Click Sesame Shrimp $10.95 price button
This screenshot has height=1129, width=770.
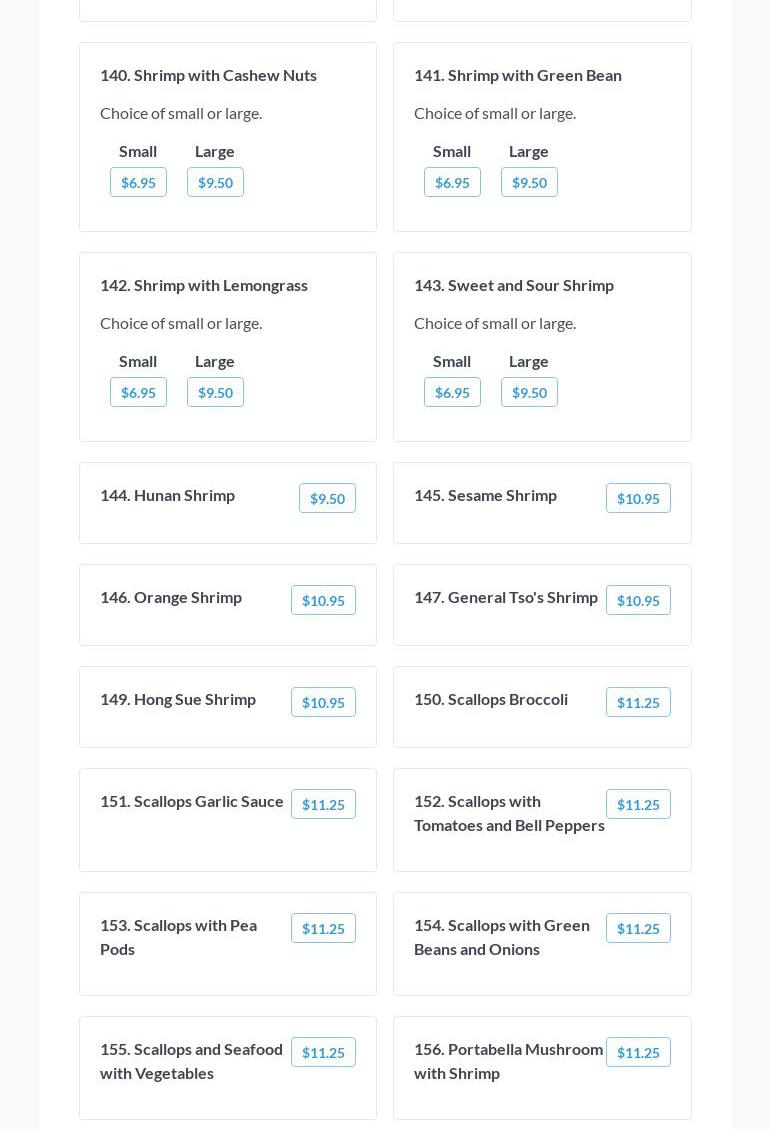coord(638,498)
